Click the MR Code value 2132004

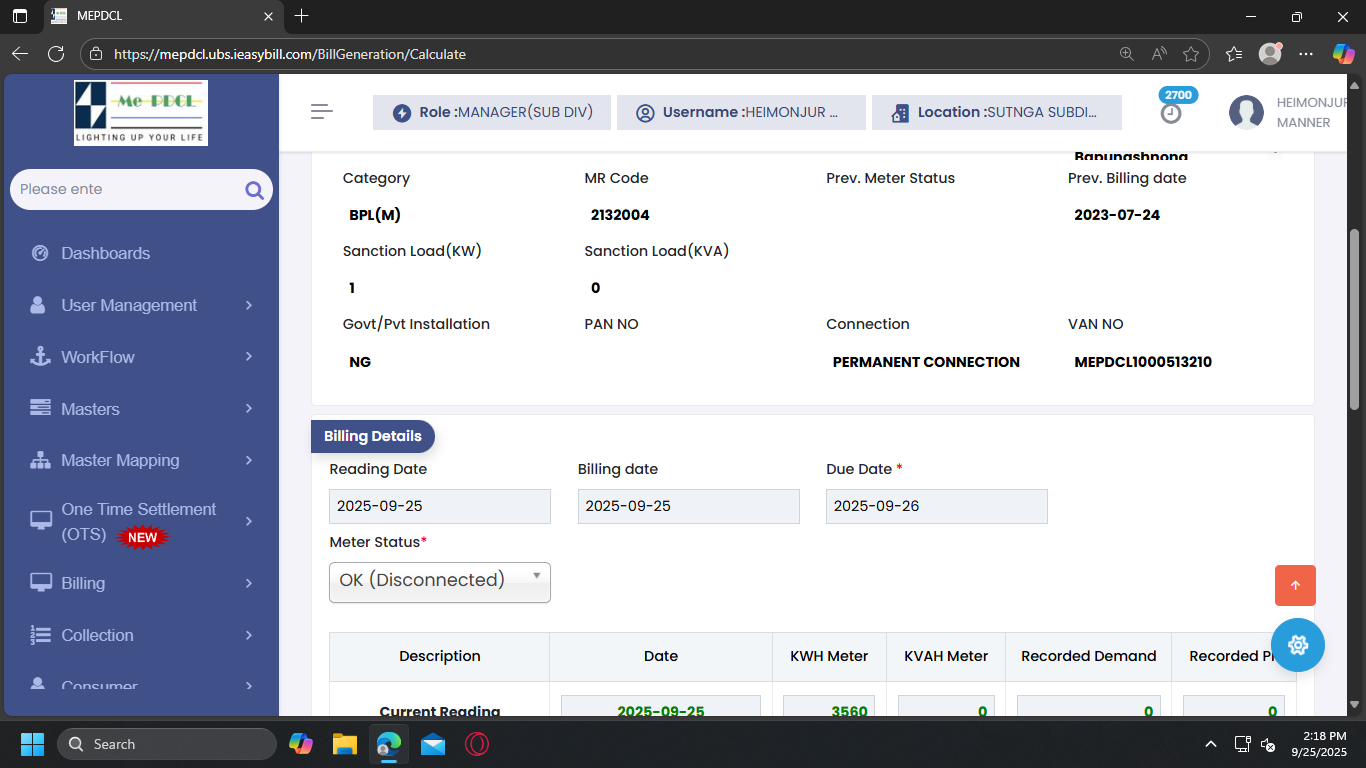pos(620,215)
